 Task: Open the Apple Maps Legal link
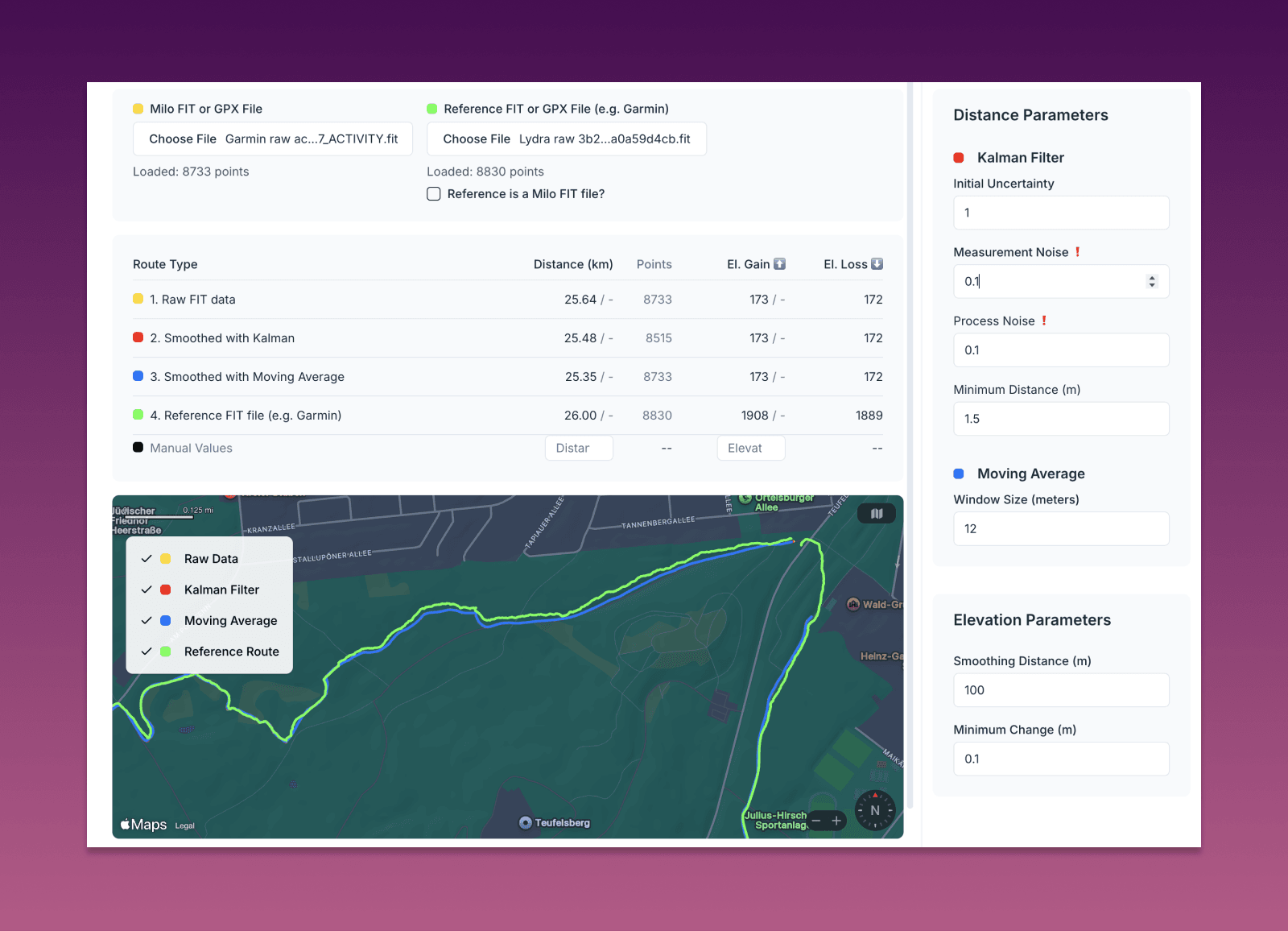[x=184, y=826]
